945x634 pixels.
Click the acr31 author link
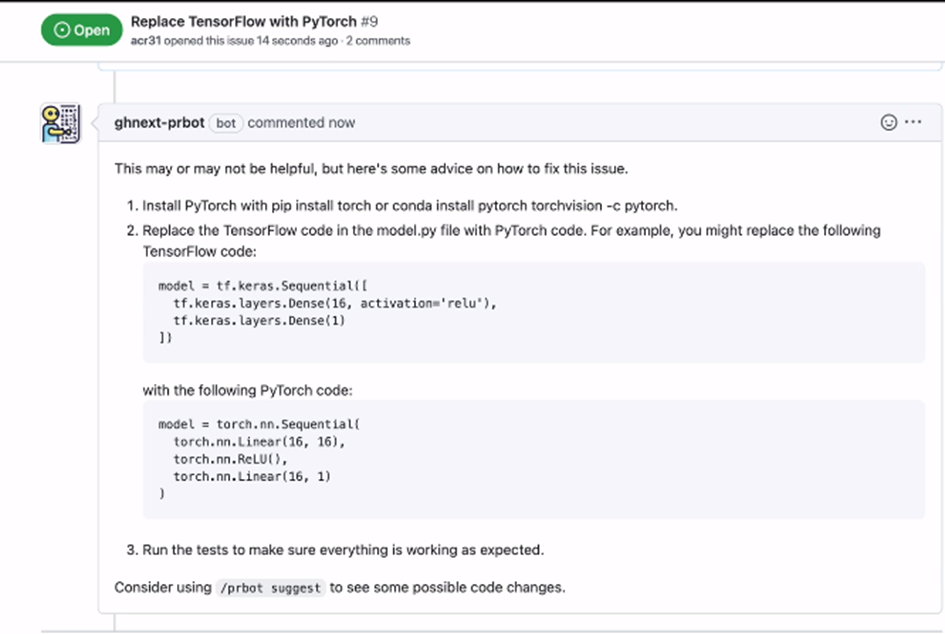[x=146, y=41]
